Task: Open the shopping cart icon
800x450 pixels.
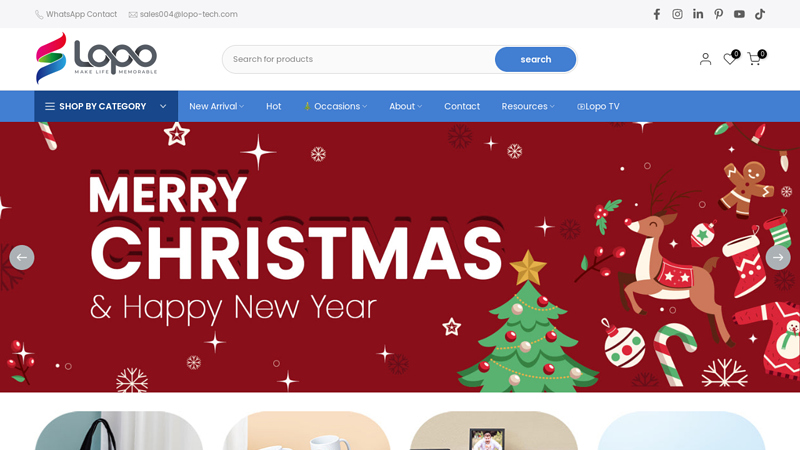Action: tap(754, 59)
